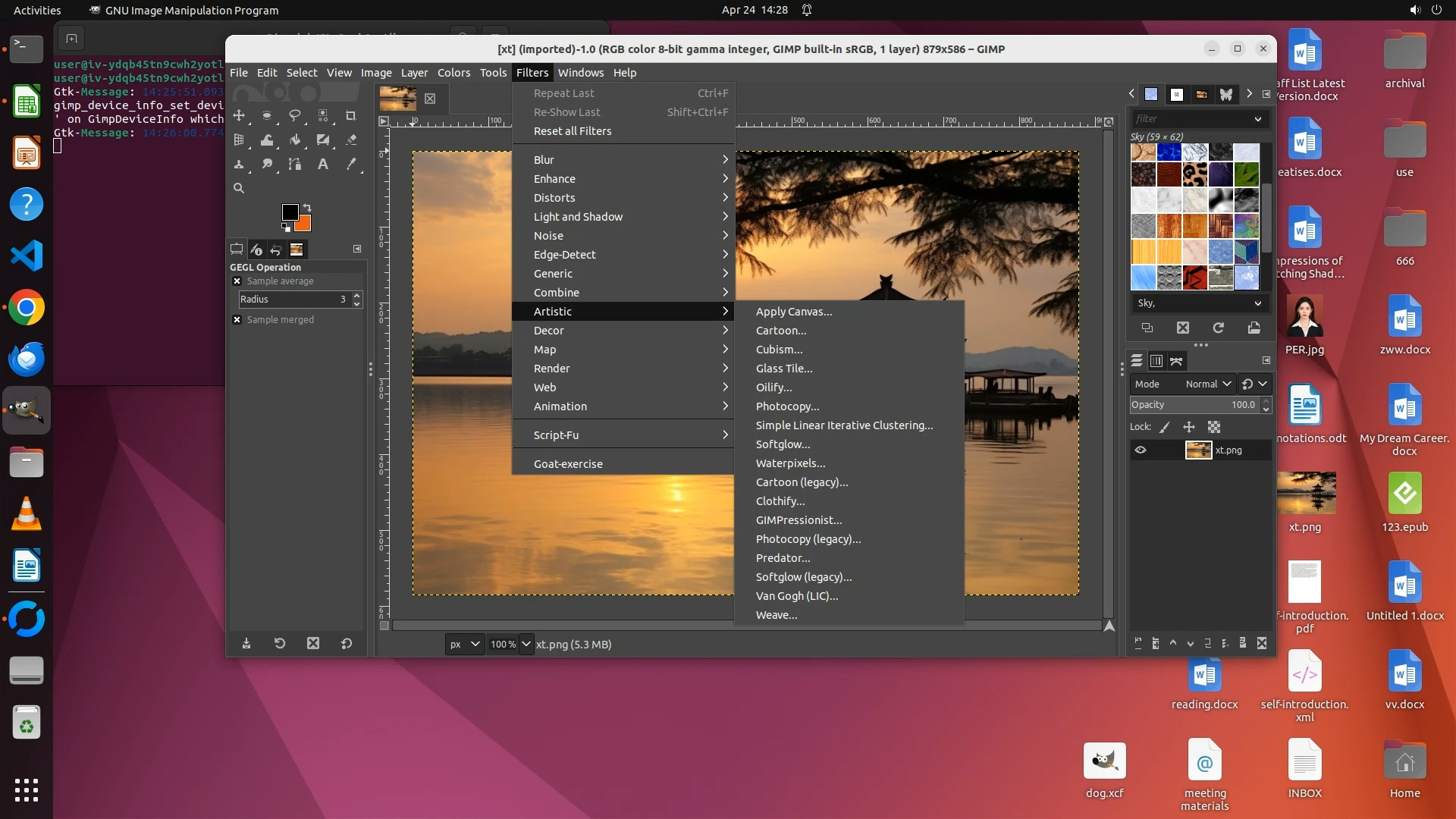Click Reset all Filters entry
Image resolution: width=1456 pixels, height=819 pixels.
tap(572, 130)
